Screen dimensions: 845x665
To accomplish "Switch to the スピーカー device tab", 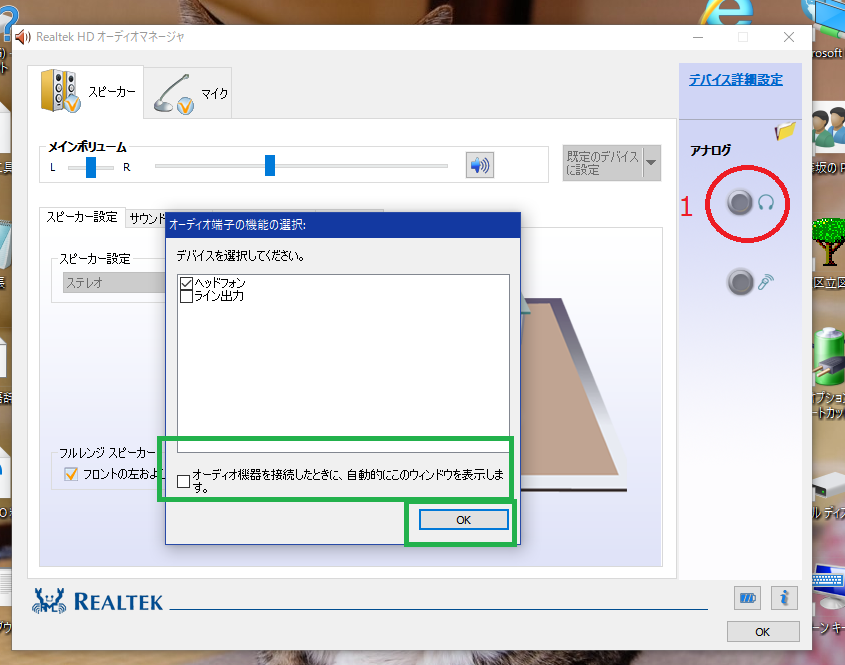I will point(86,92).
